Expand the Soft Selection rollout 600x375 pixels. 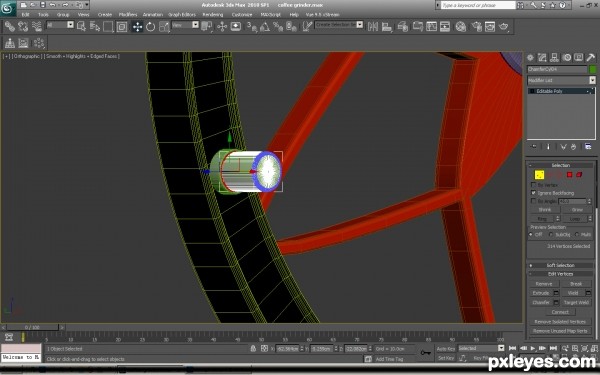(561, 265)
